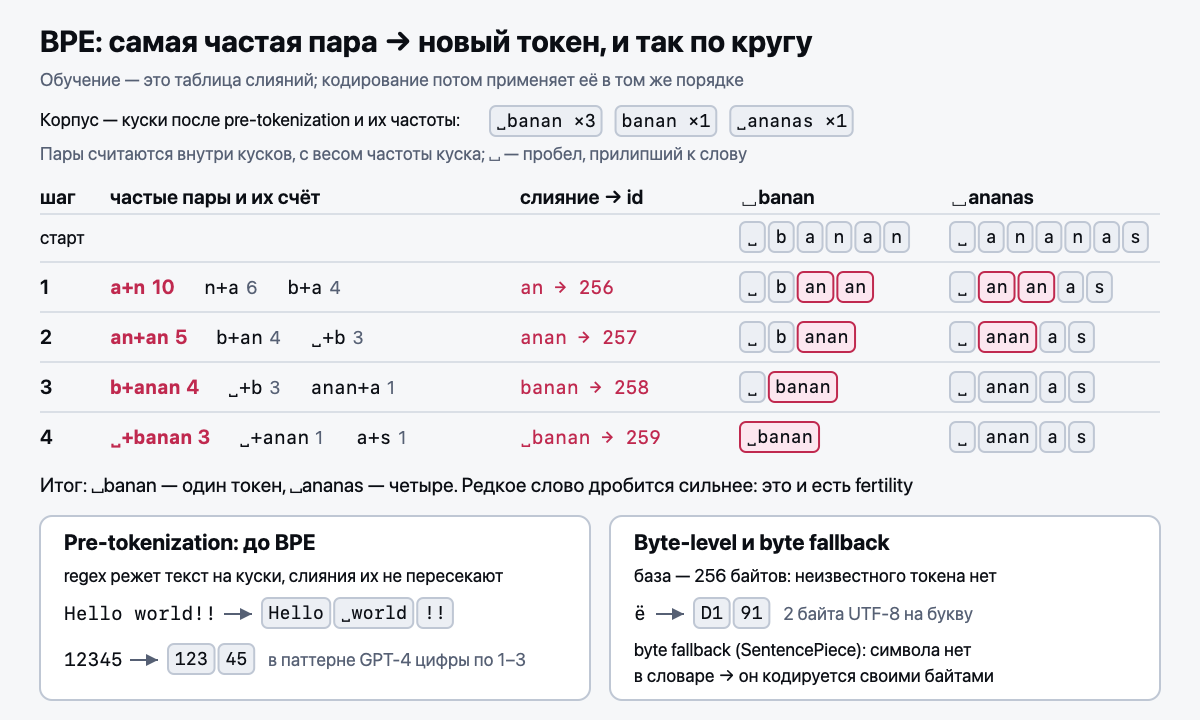Click the line 'byte fallback (SentencePiece): символа нет'
Viewport: 1200px width, 720px height.
(x=802, y=650)
